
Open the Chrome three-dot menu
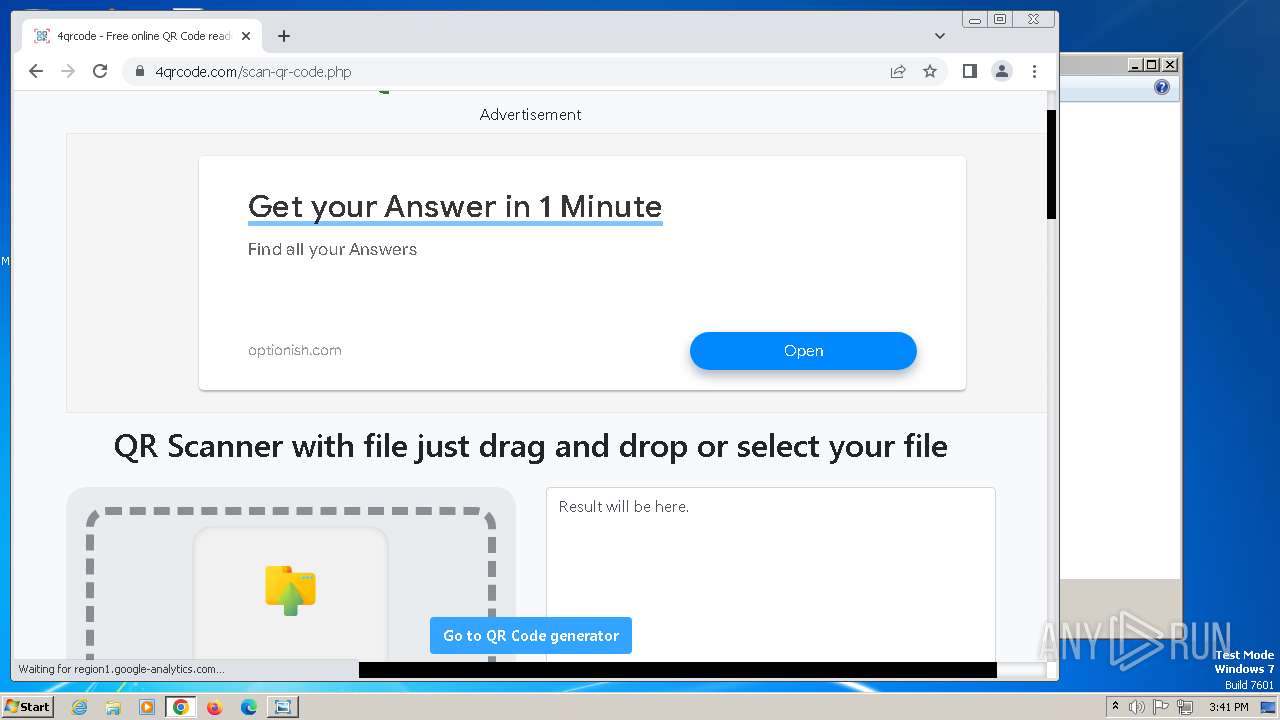[1034, 71]
